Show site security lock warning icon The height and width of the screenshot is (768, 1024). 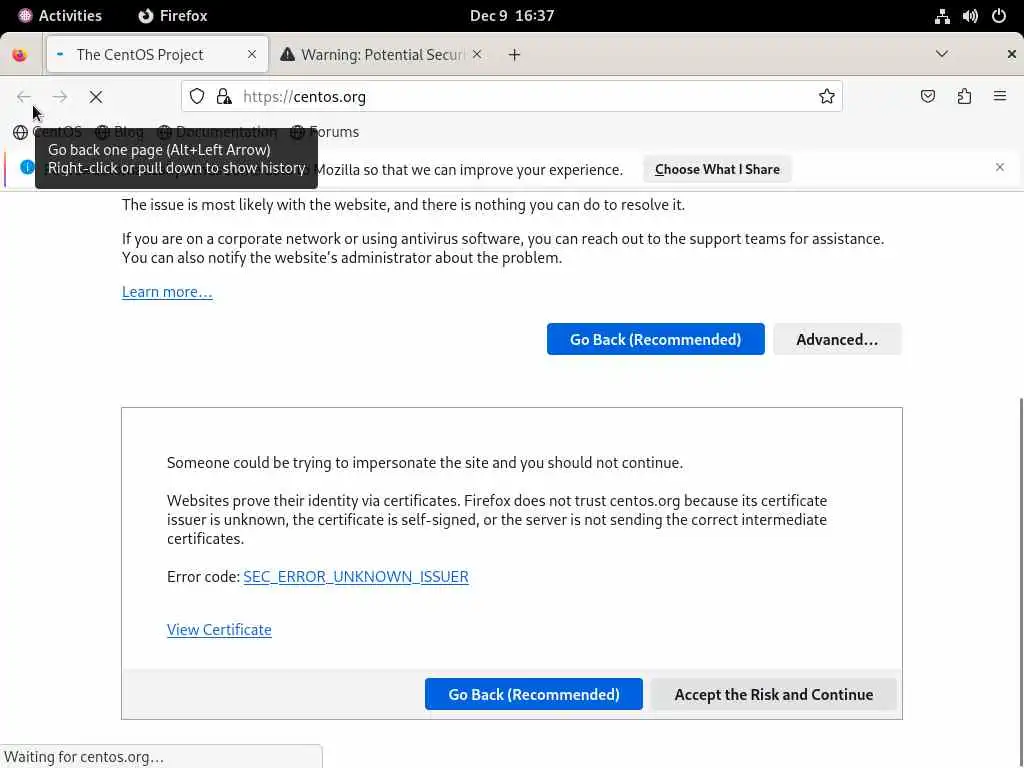224,97
